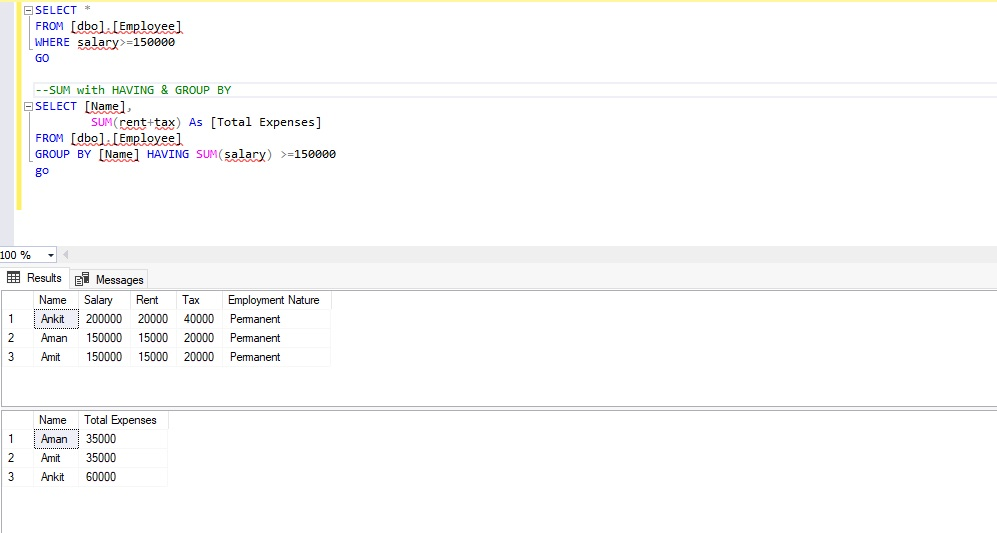Collapse the SELECT [Name] query block
This screenshot has width=997, height=533.
[28, 107]
